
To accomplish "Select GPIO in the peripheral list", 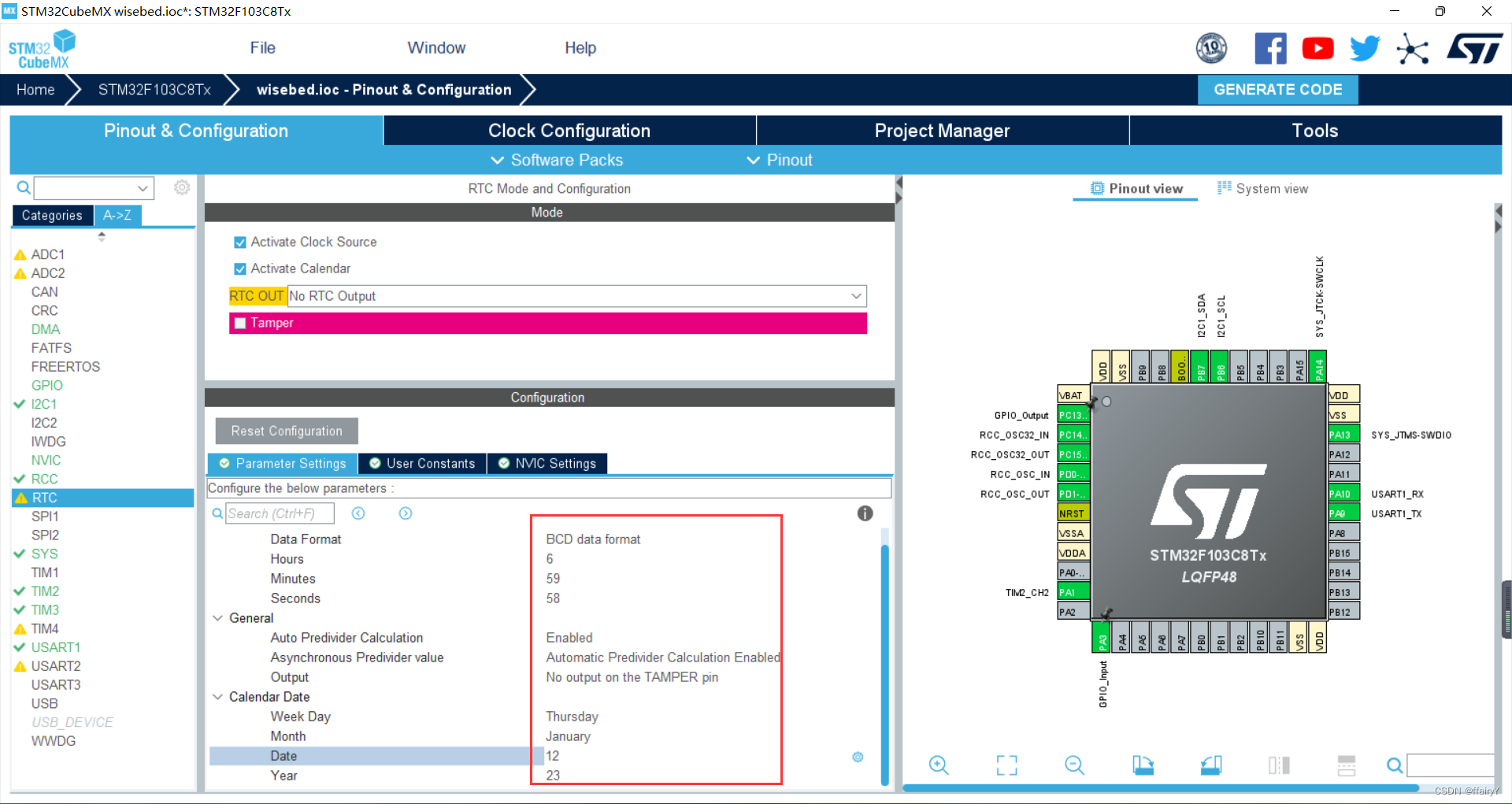I will tap(47, 385).
